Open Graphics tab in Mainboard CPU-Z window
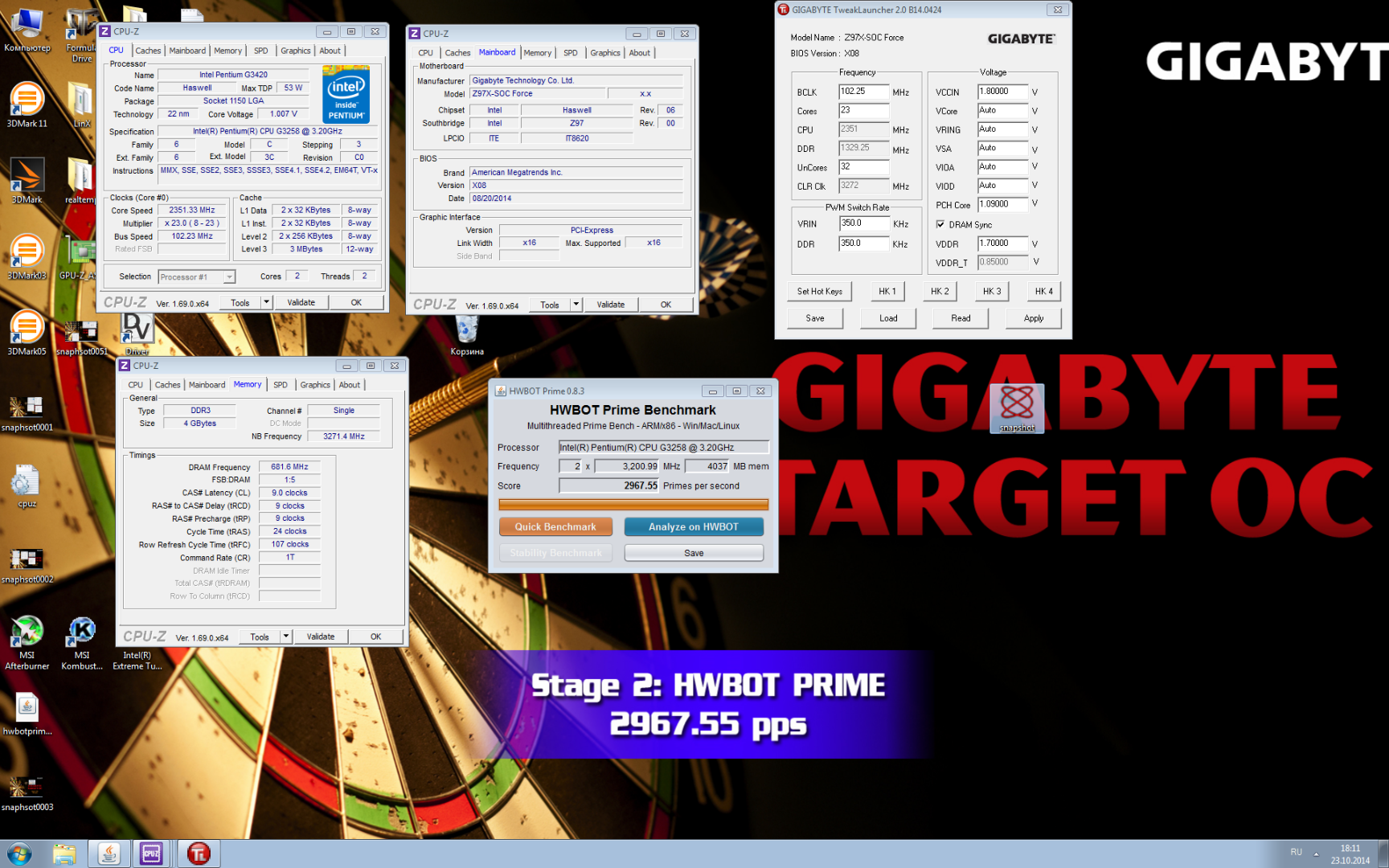The width and height of the screenshot is (1389, 868). 605,53
